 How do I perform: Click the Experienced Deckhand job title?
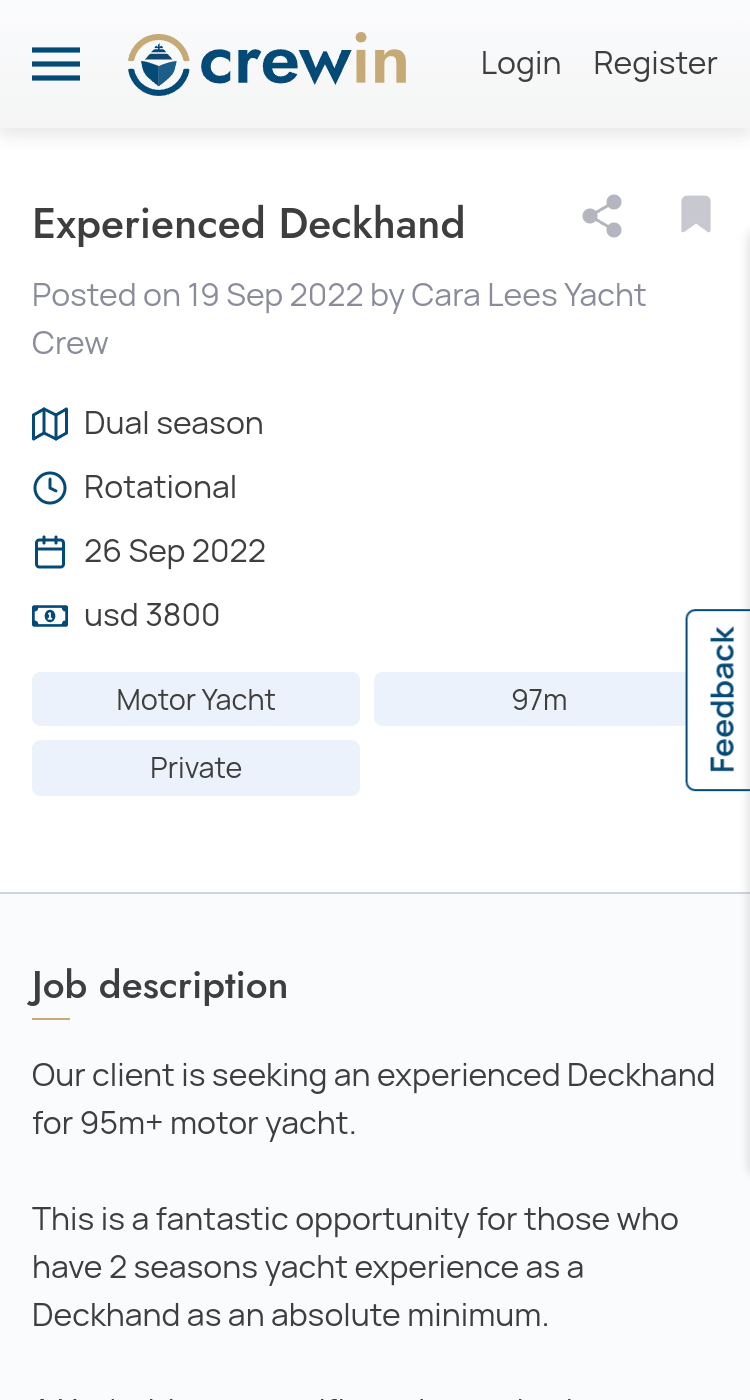(x=249, y=223)
